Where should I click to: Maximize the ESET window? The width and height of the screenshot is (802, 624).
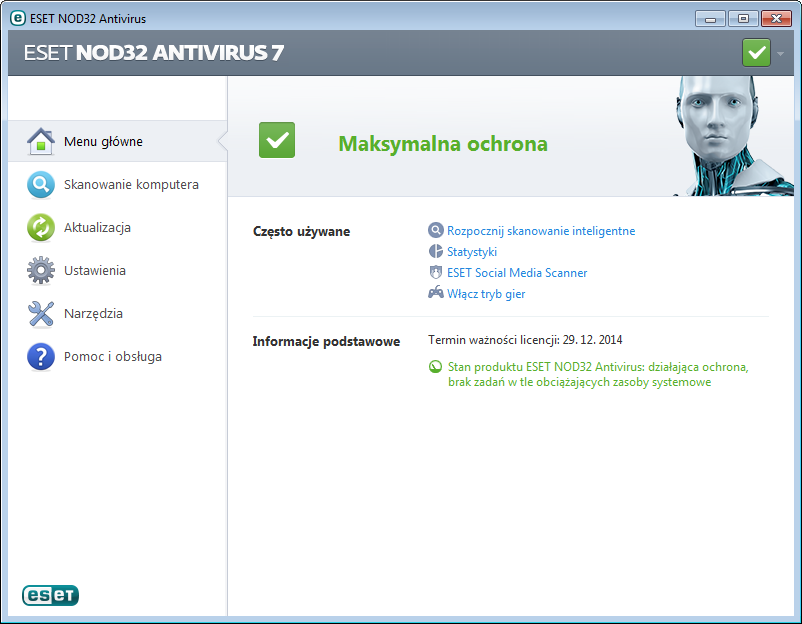[743, 19]
